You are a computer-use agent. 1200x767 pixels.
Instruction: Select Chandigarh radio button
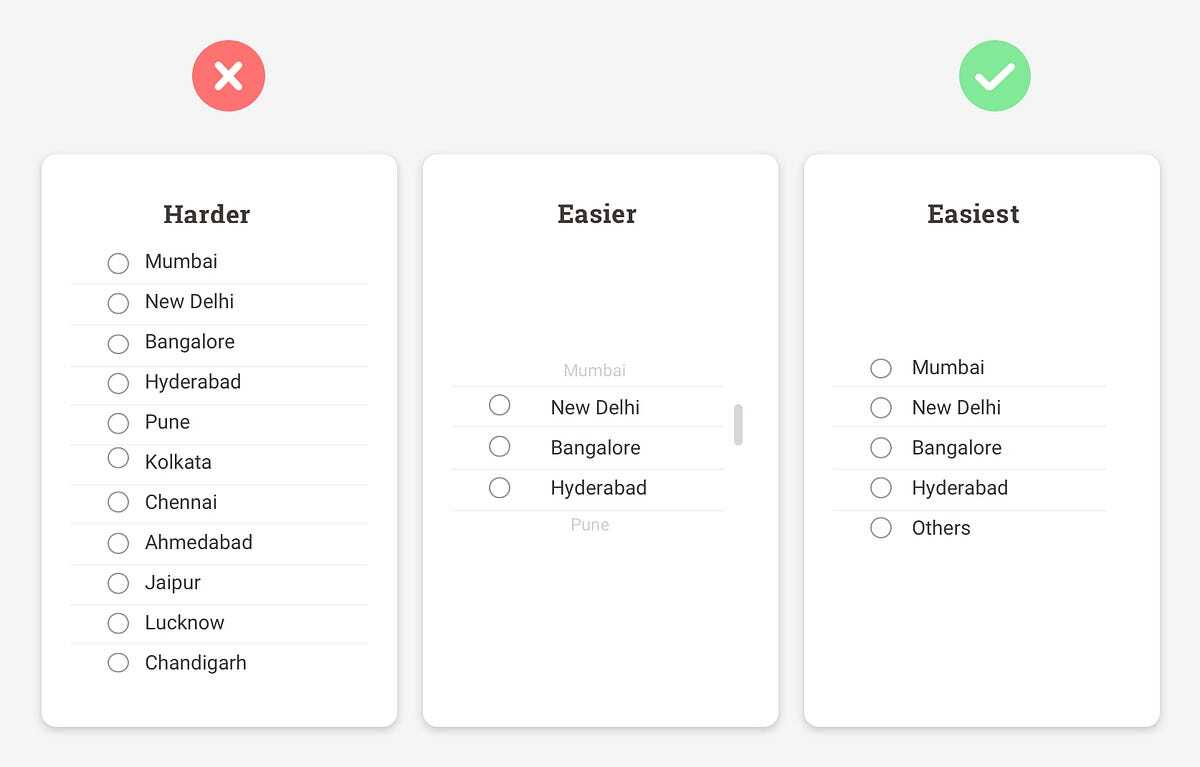118,662
